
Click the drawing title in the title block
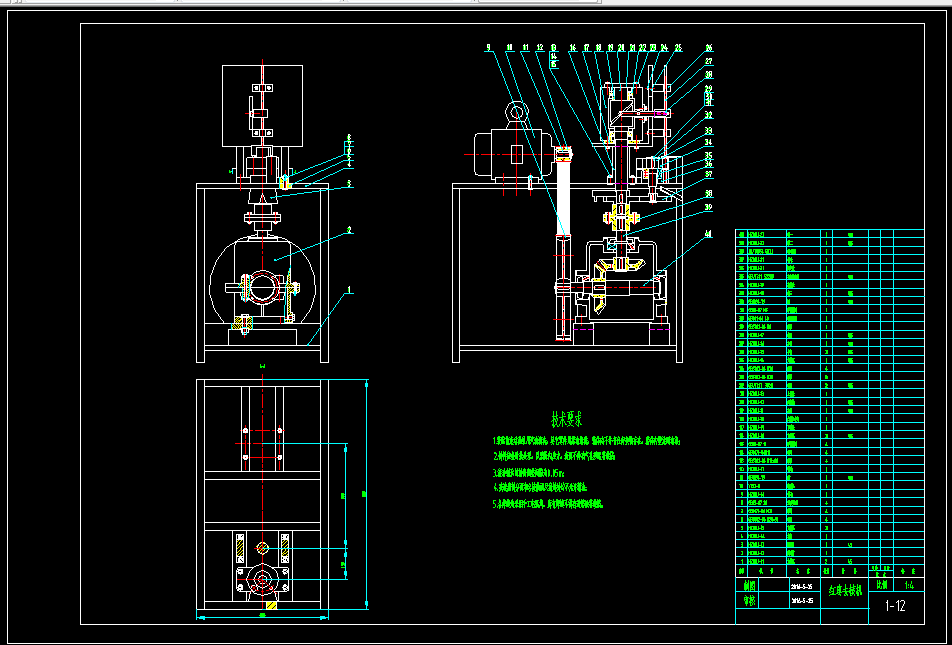pos(845,591)
